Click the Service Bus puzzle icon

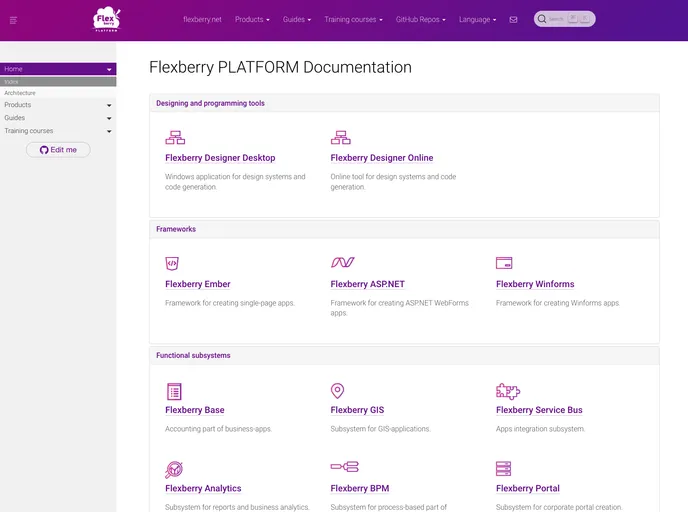click(508, 391)
